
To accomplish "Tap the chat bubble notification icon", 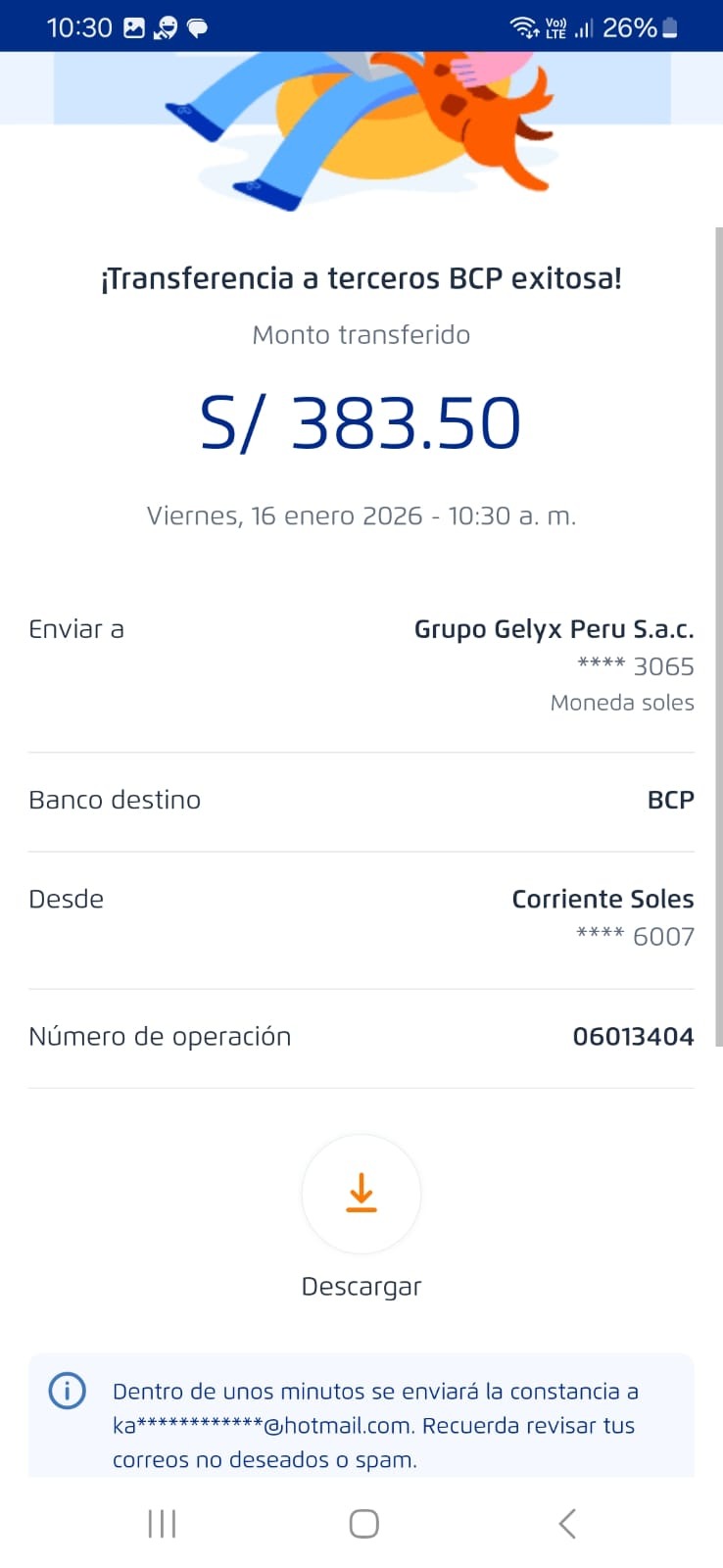I will (x=198, y=27).
